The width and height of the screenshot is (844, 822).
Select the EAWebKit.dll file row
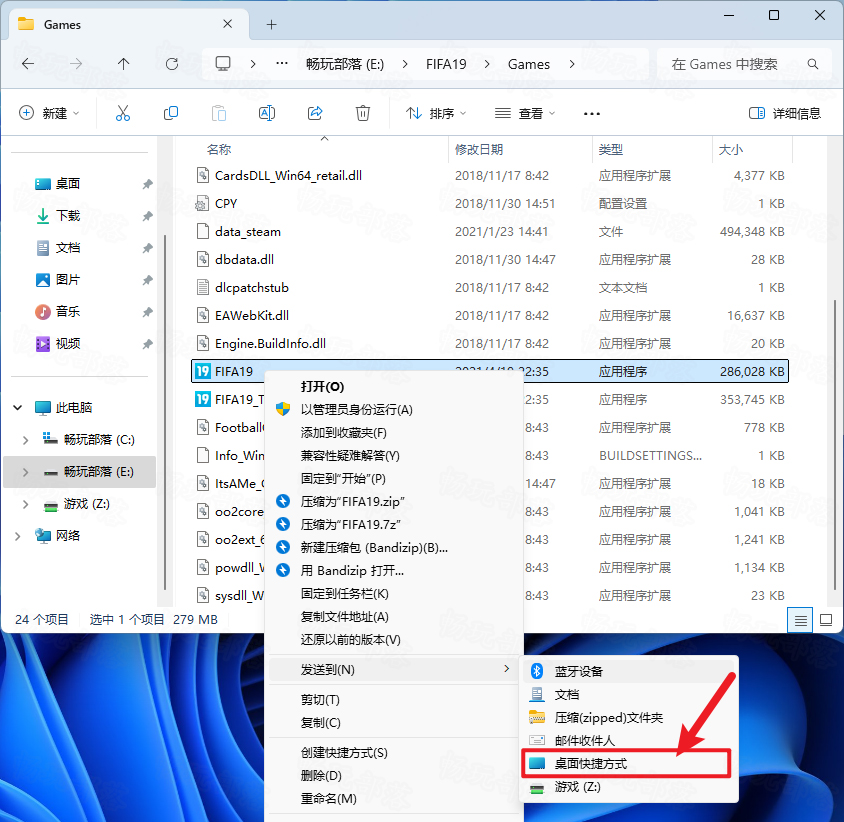pos(490,315)
